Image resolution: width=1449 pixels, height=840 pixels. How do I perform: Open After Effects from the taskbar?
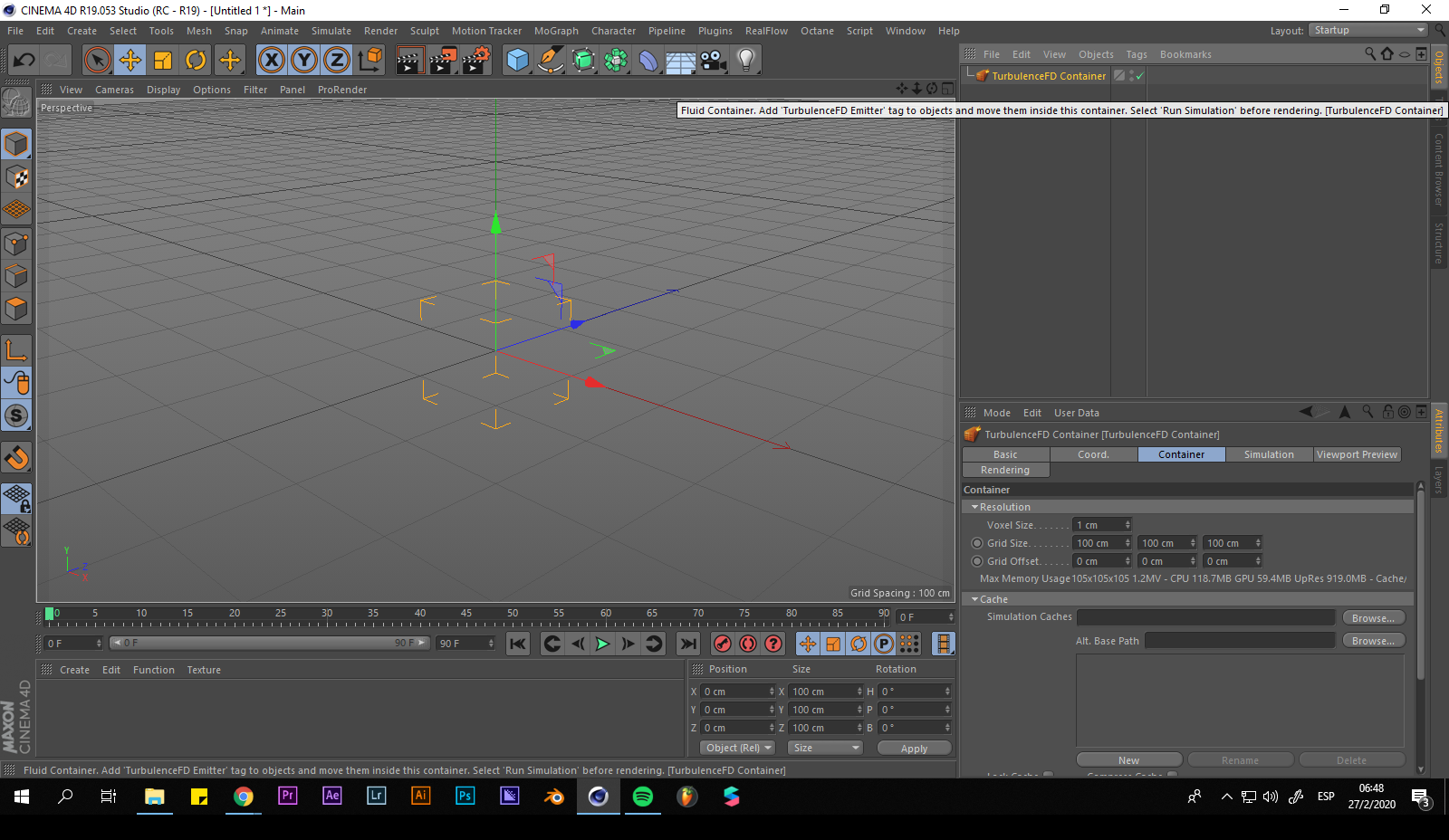(x=332, y=796)
